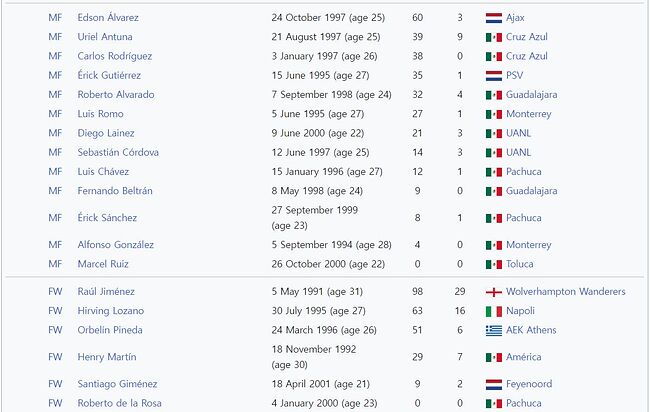Click the Greece flag beside AEK Athens
This screenshot has width=650, height=412.
pyautogui.click(x=494, y=330)
